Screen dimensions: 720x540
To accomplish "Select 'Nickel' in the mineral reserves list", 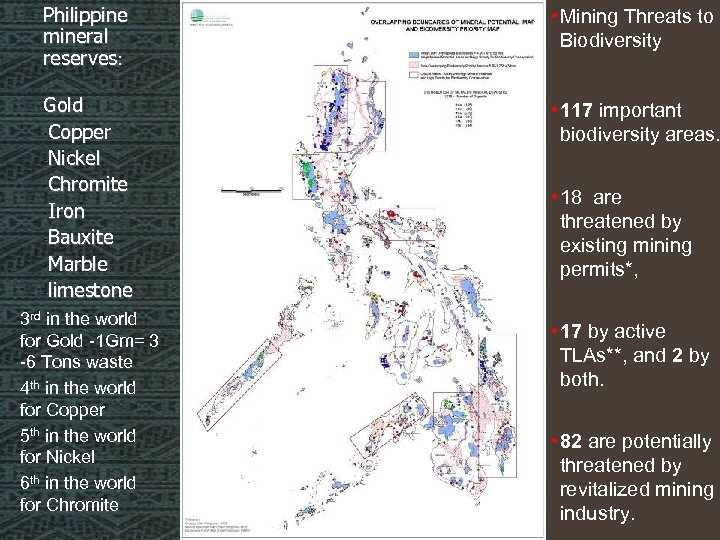I will pyautogui.click(x=73, y=158).
